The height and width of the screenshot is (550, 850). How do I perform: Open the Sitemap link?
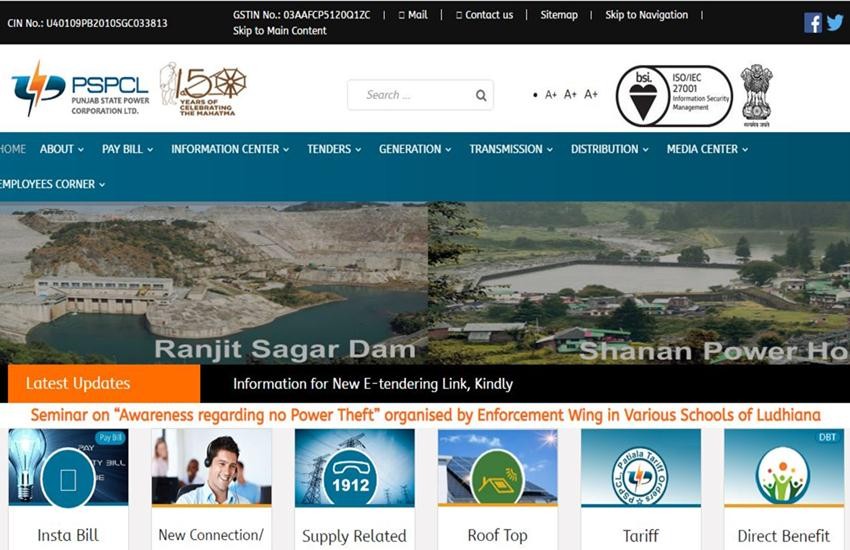point(559,15)
